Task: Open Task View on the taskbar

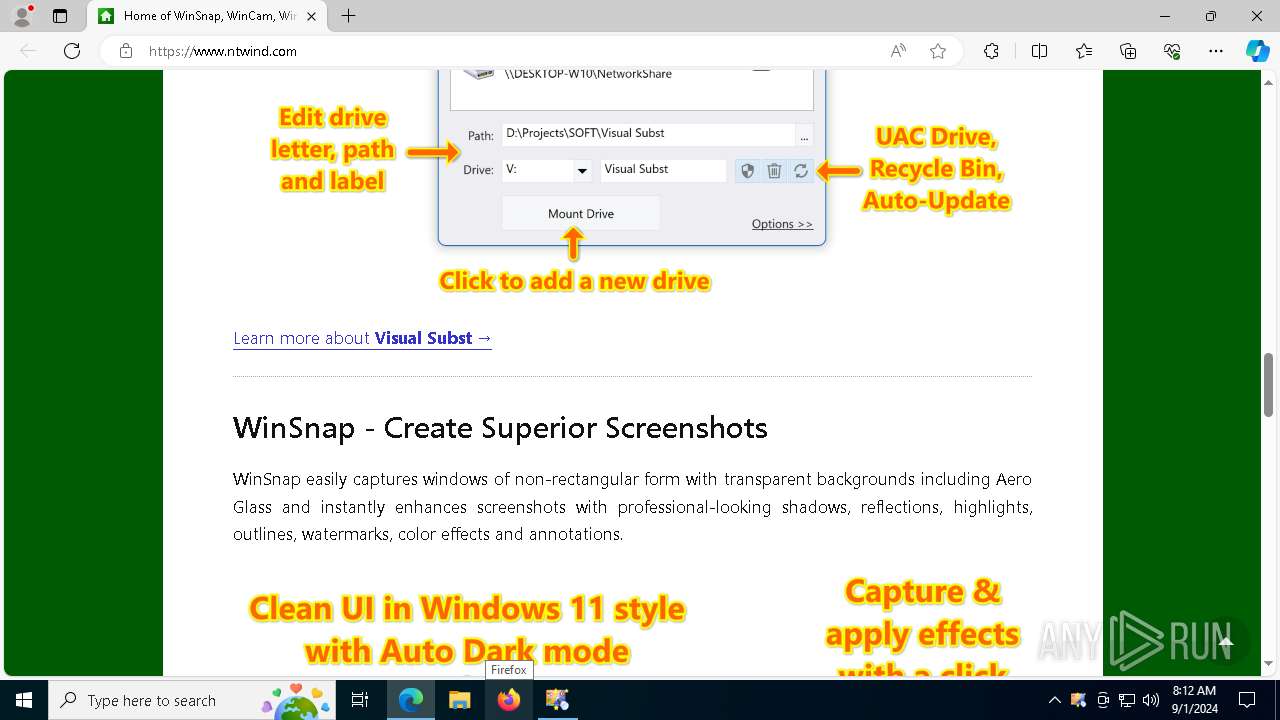Action: coord(360,700)
